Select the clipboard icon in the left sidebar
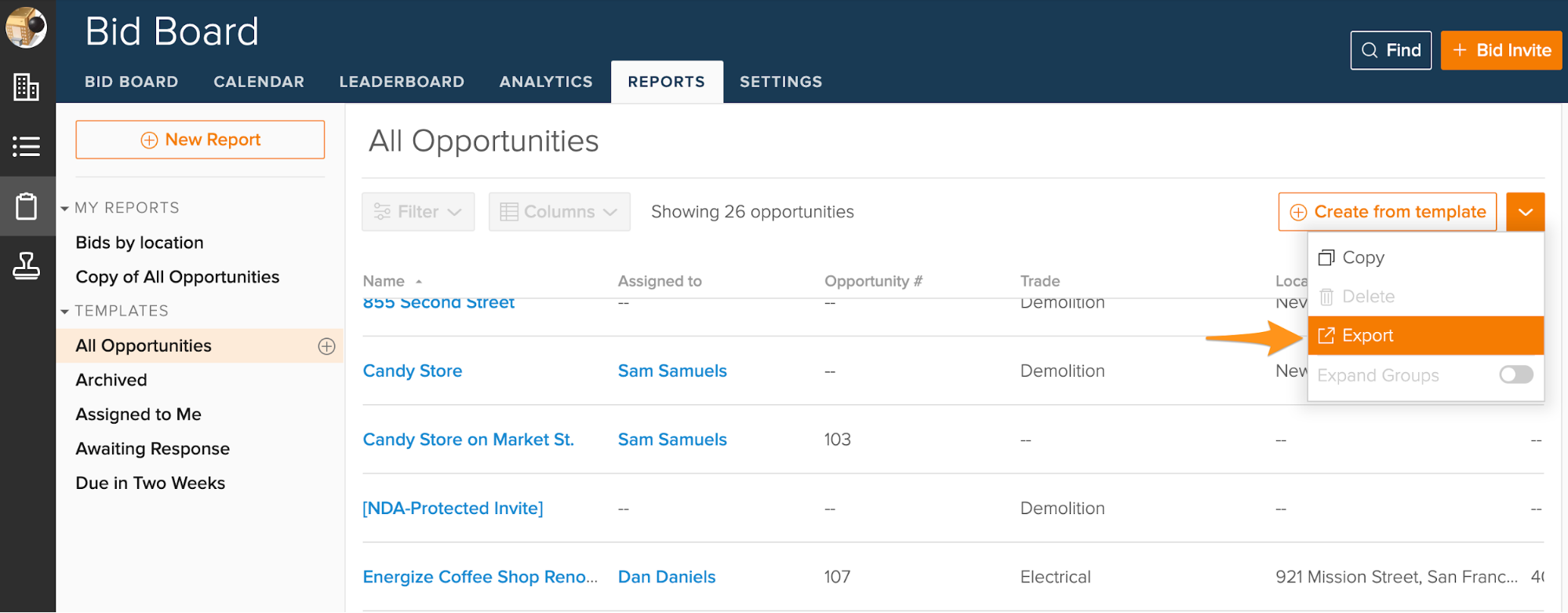Viewport: 1568px width, 613px height. pos(26,206)
